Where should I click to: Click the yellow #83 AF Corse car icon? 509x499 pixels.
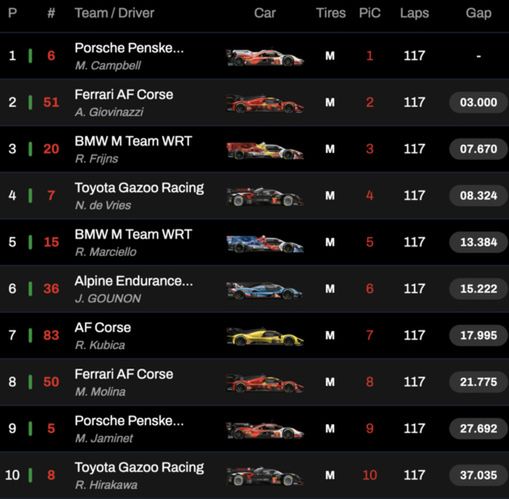pyautogui.click(x=265, y=337)
